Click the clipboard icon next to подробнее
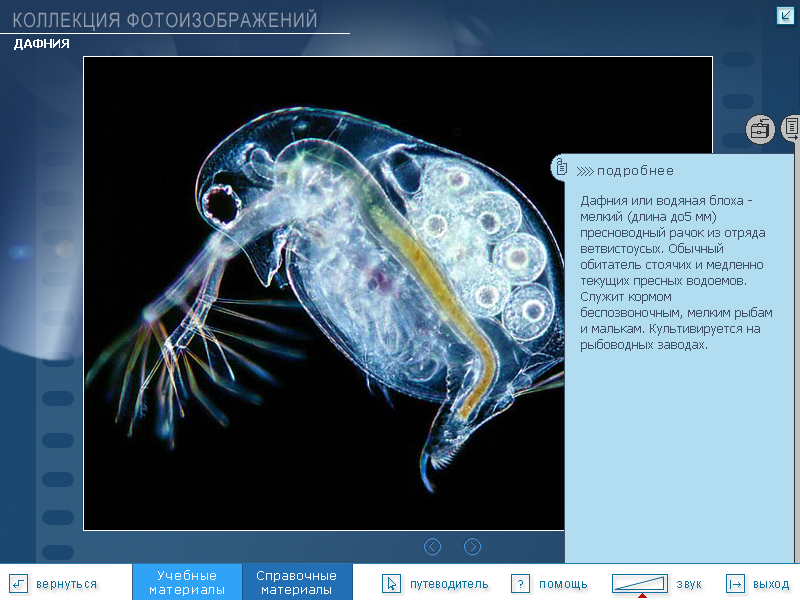 [x=561, y=167]
